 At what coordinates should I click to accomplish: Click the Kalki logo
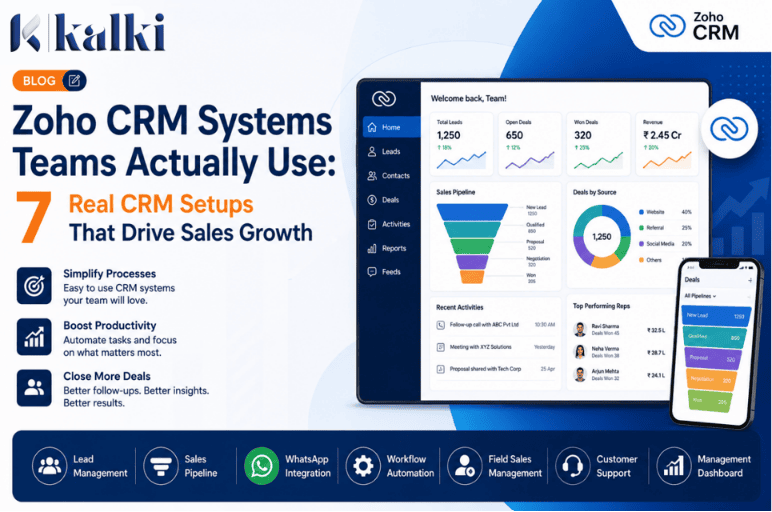[88, 32]
